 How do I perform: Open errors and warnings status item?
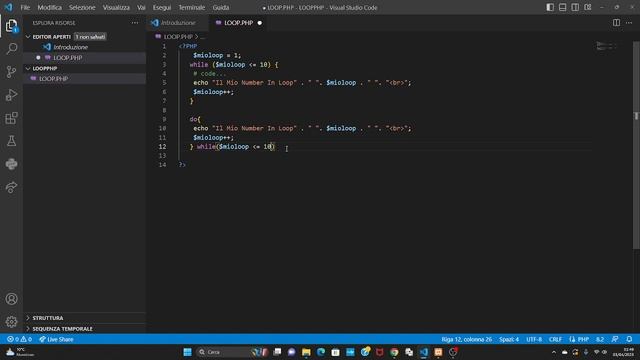[x=20, y=339]
